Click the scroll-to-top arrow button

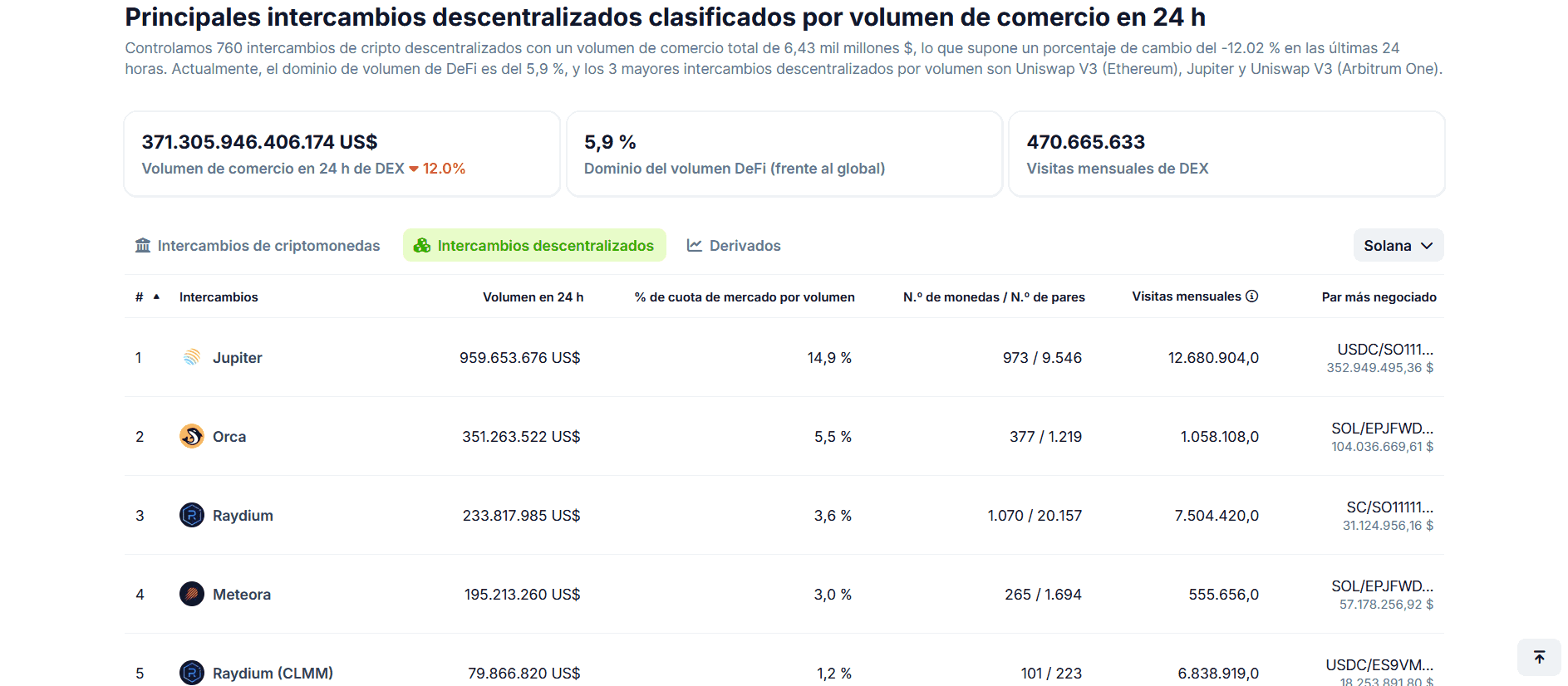click(1539, 657)
